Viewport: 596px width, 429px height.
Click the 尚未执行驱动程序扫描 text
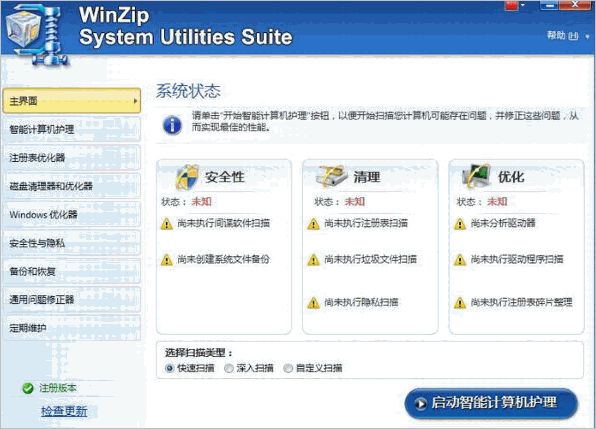coord(517,260)
